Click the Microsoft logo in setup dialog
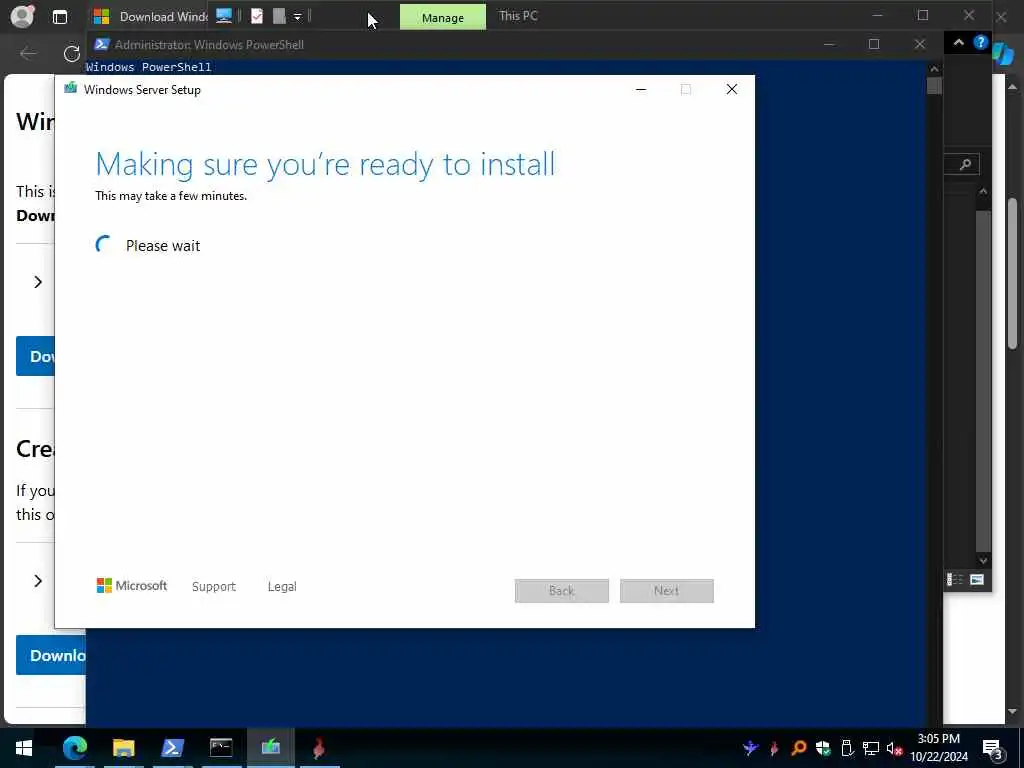Image resolution: width=1024 pixels, height=768 pixels. [x=132, y=586]
